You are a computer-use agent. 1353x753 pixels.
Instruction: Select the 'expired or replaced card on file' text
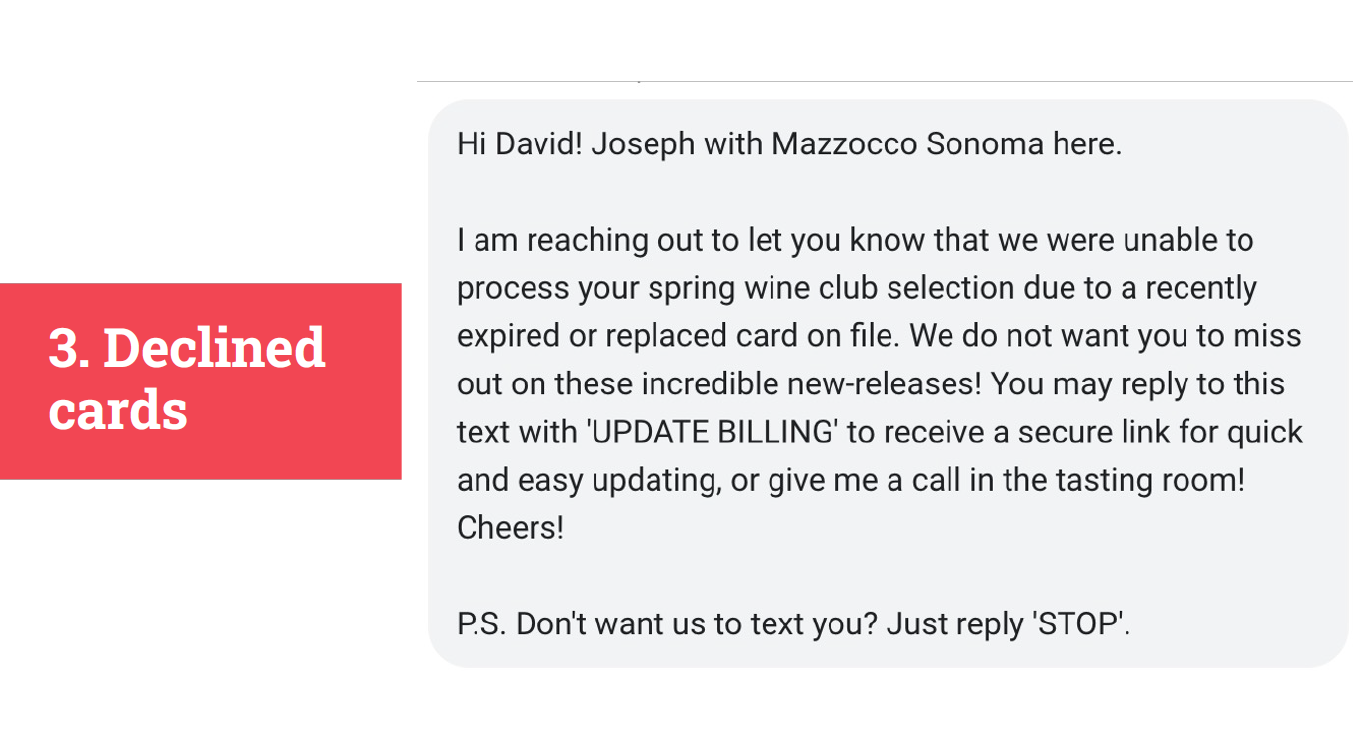point(678,336)
